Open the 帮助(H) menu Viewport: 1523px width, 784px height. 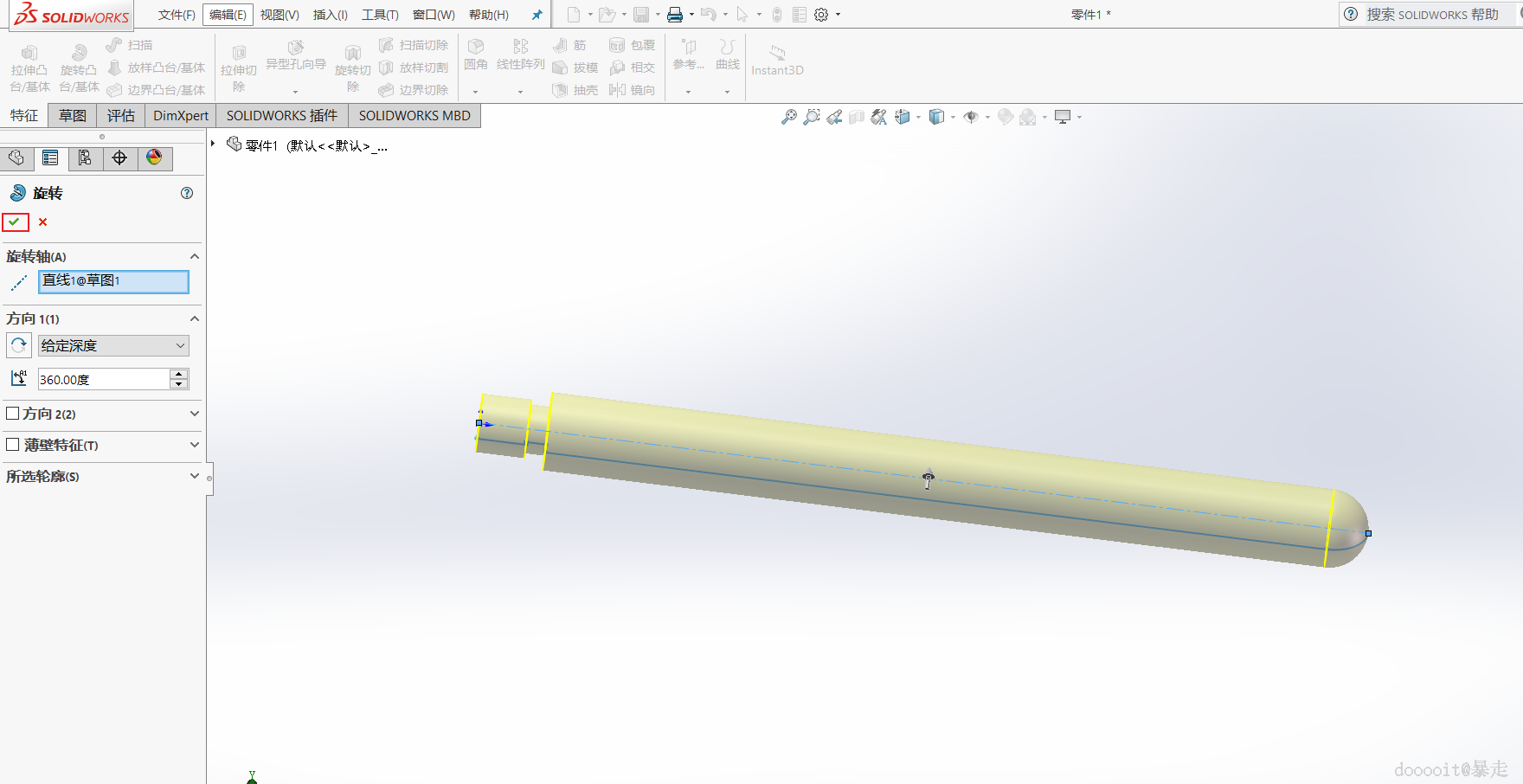488,15
